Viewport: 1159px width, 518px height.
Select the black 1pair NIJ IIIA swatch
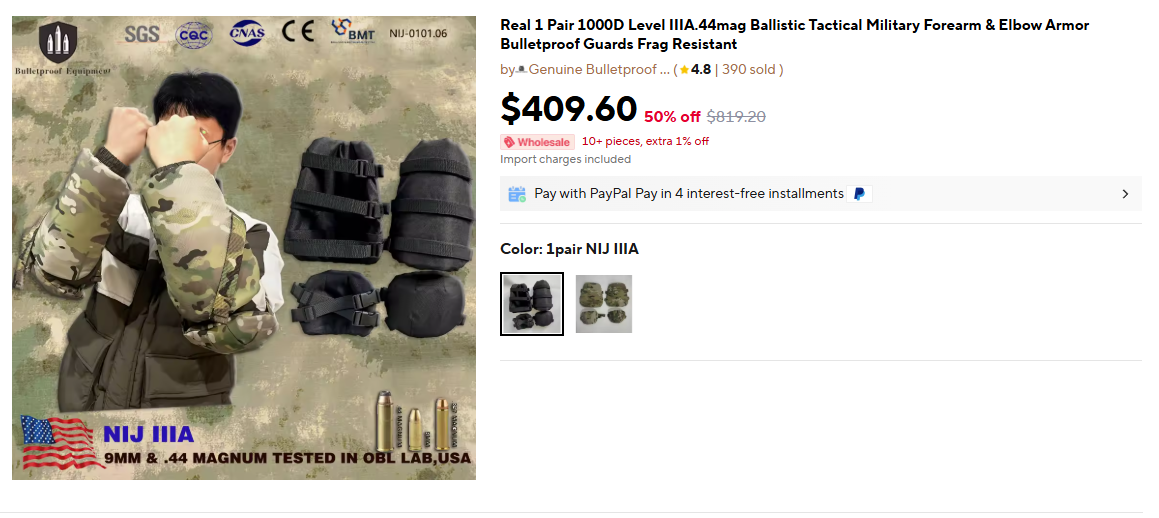click(x=532, y=304)
